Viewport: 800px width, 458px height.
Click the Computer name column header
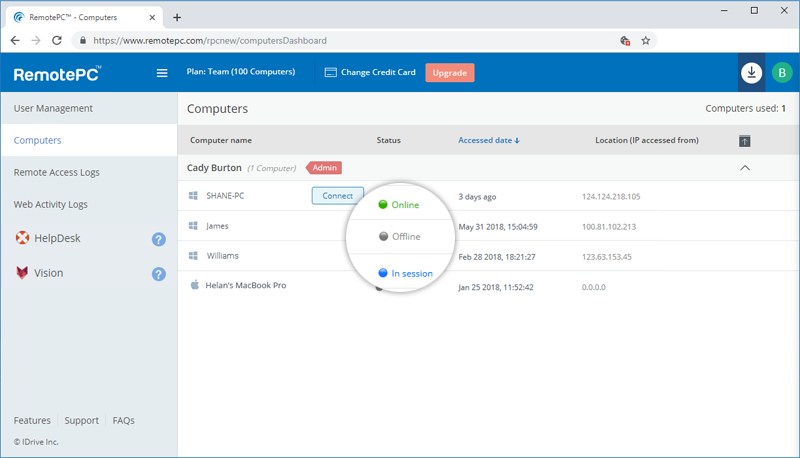221,140
